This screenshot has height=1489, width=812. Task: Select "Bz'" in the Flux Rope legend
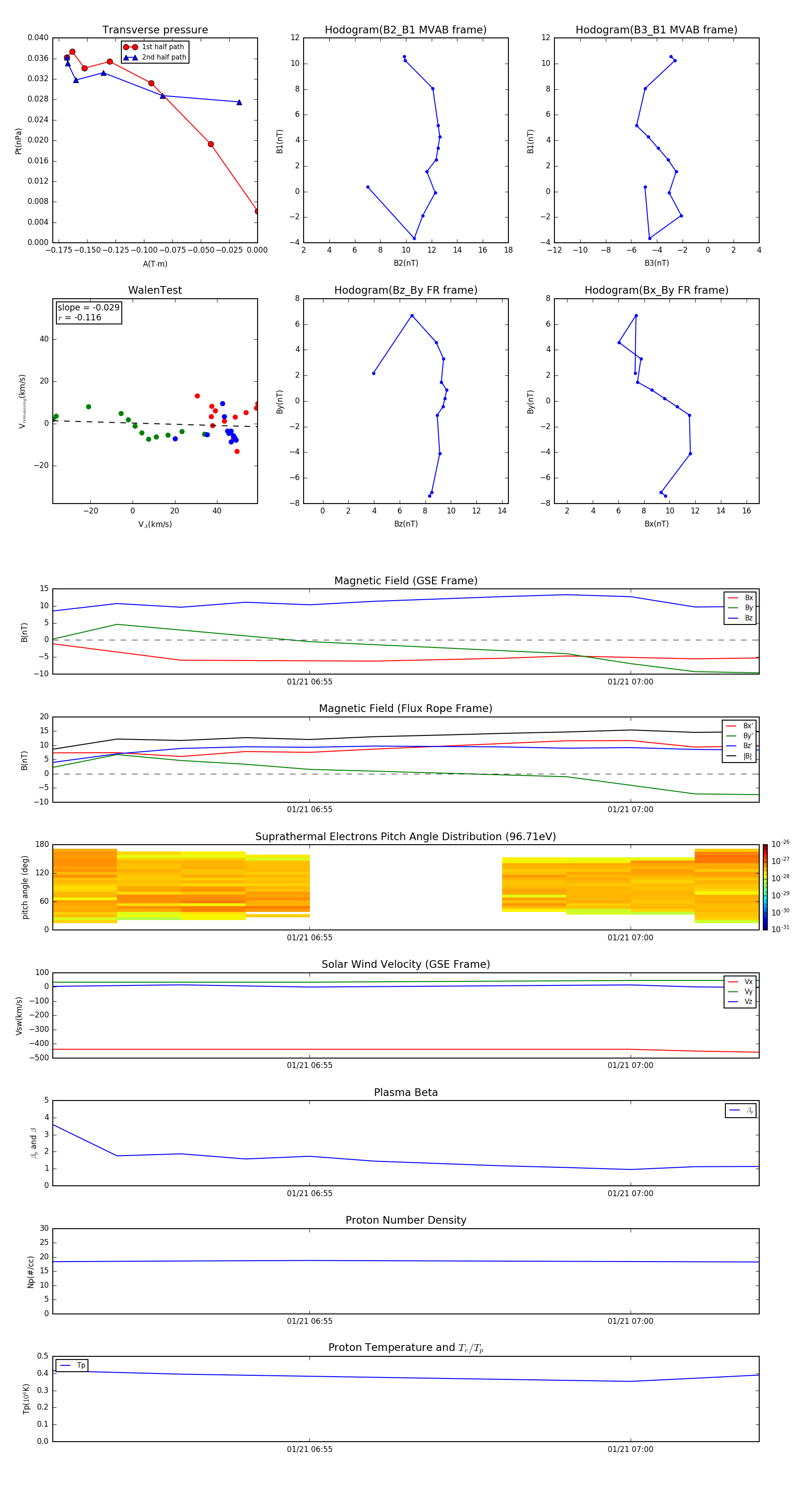(x=739, y=746)
